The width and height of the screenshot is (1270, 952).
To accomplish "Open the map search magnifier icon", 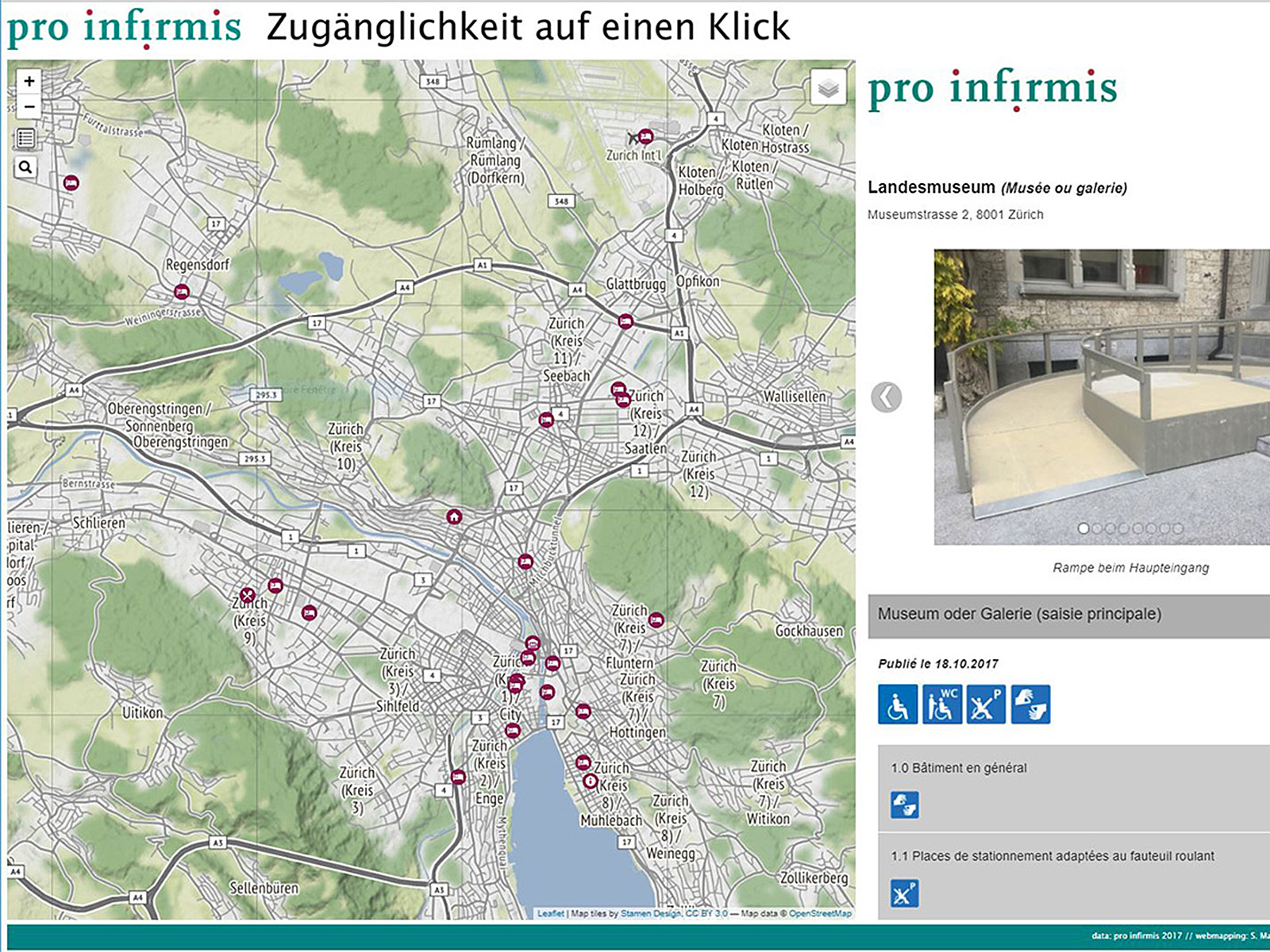I will point(25,167).
